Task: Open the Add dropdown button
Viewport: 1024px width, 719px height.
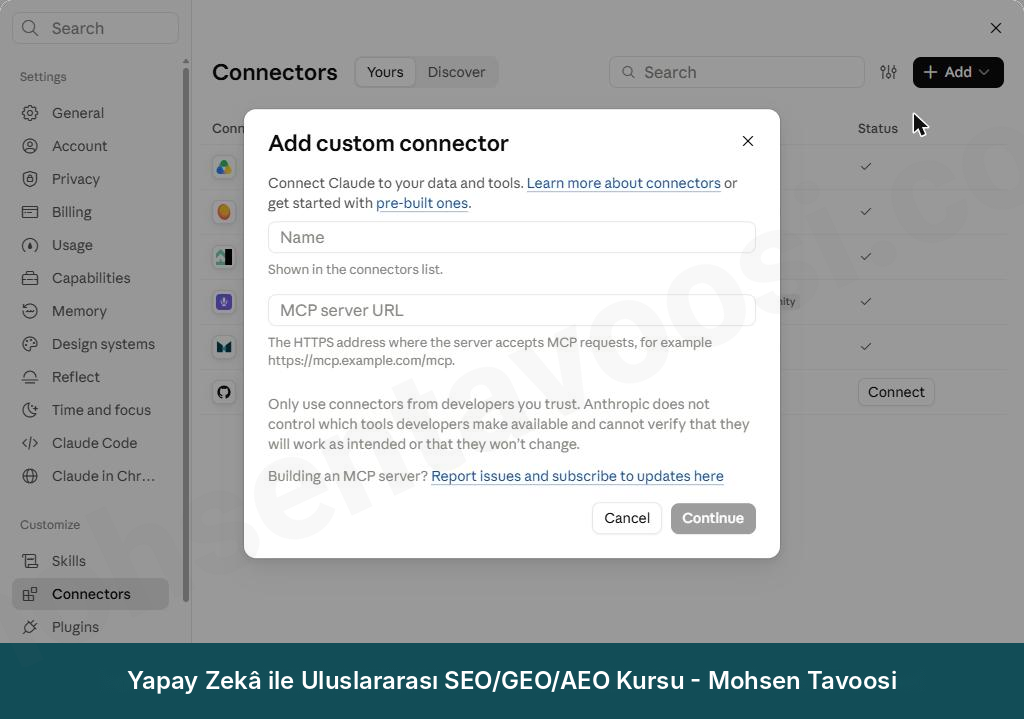Action: (x=957, y=72)
